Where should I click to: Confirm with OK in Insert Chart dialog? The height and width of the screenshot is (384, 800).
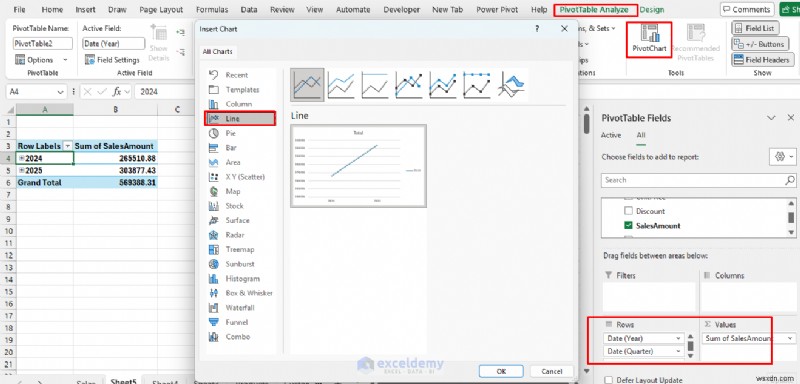(x=501, y=371)
